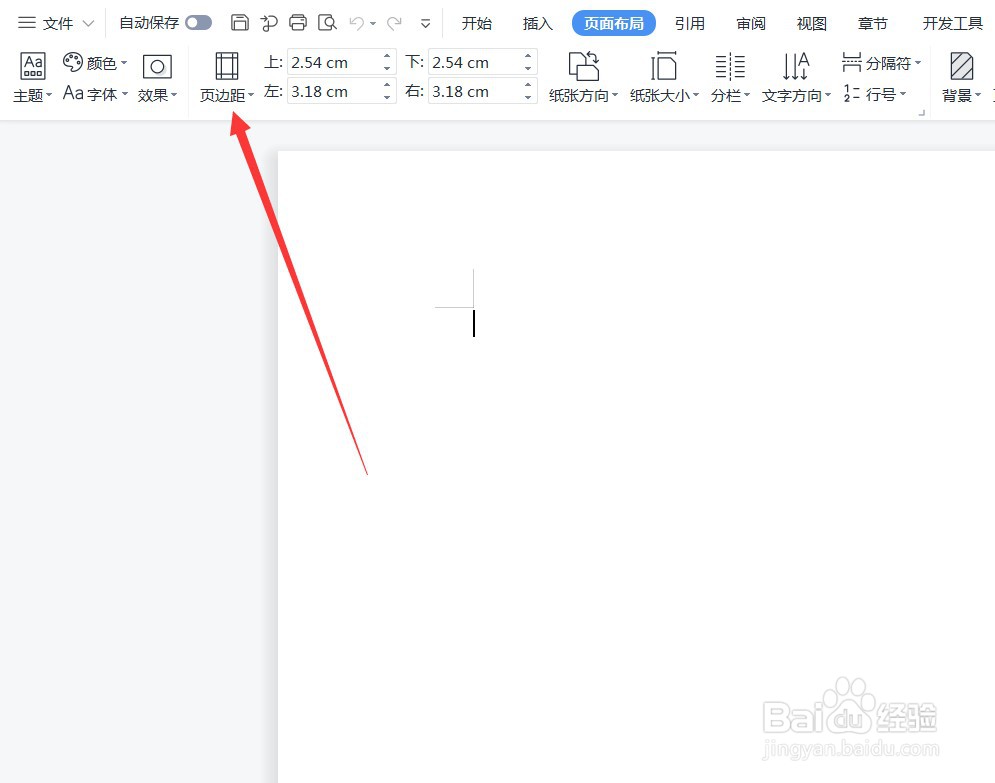Increase the 右 right margin value
The image size is (995, 783).
528,85
